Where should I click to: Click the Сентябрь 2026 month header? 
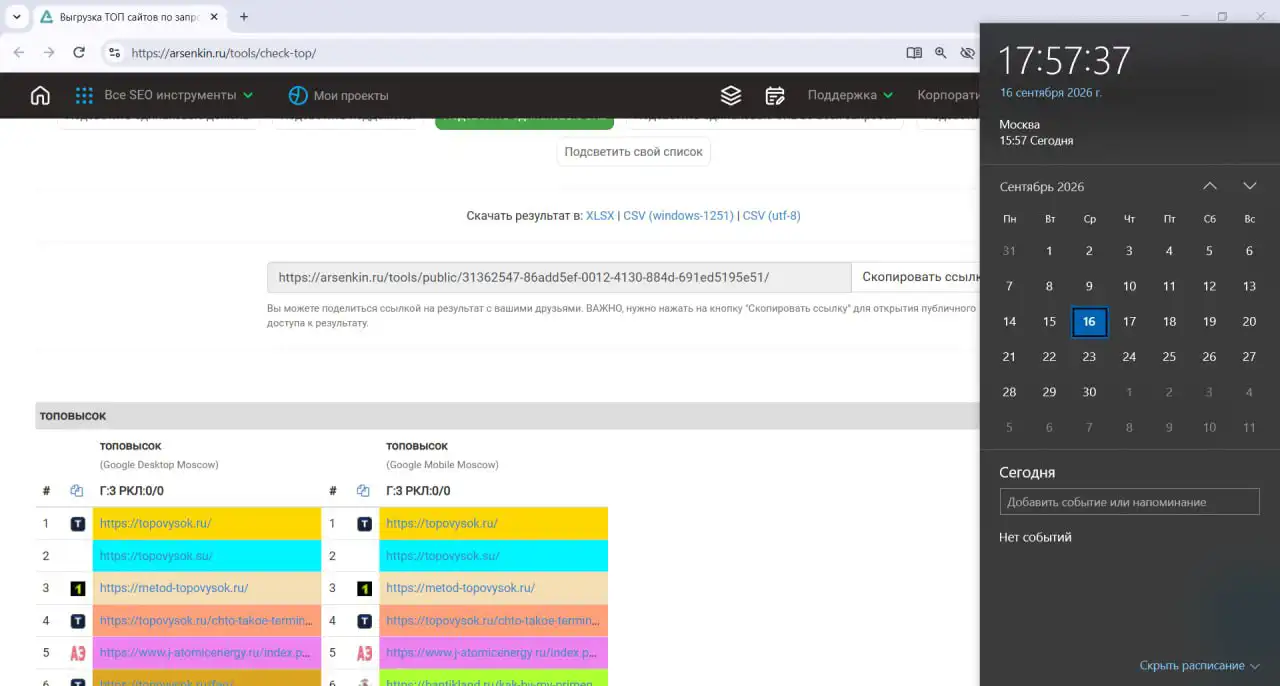click(x=1041, y=187)
